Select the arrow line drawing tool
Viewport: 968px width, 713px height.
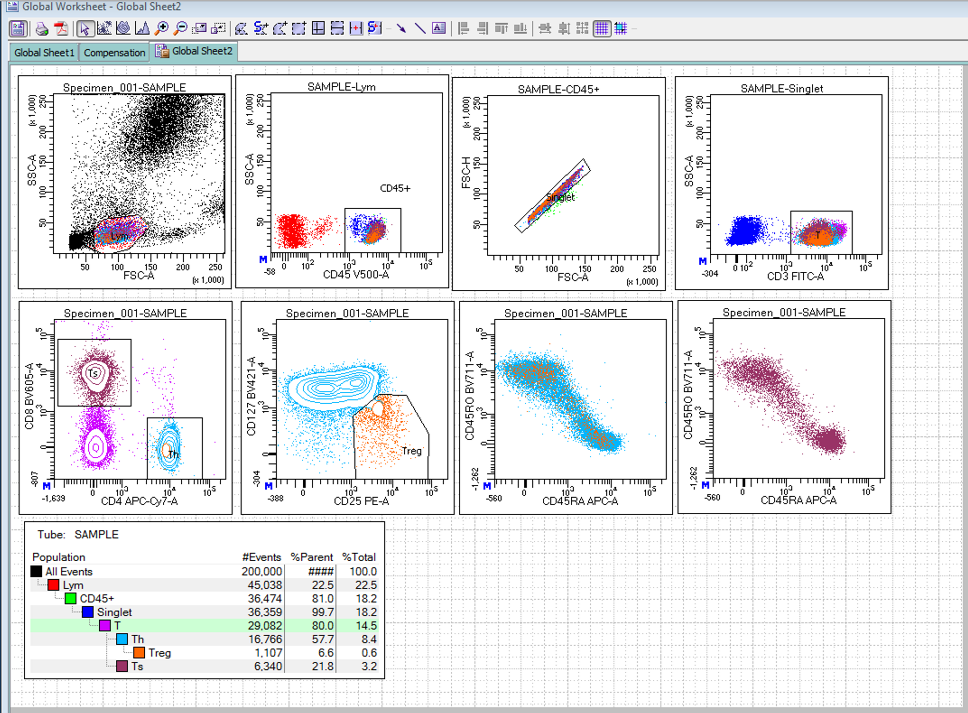(400, 29)
